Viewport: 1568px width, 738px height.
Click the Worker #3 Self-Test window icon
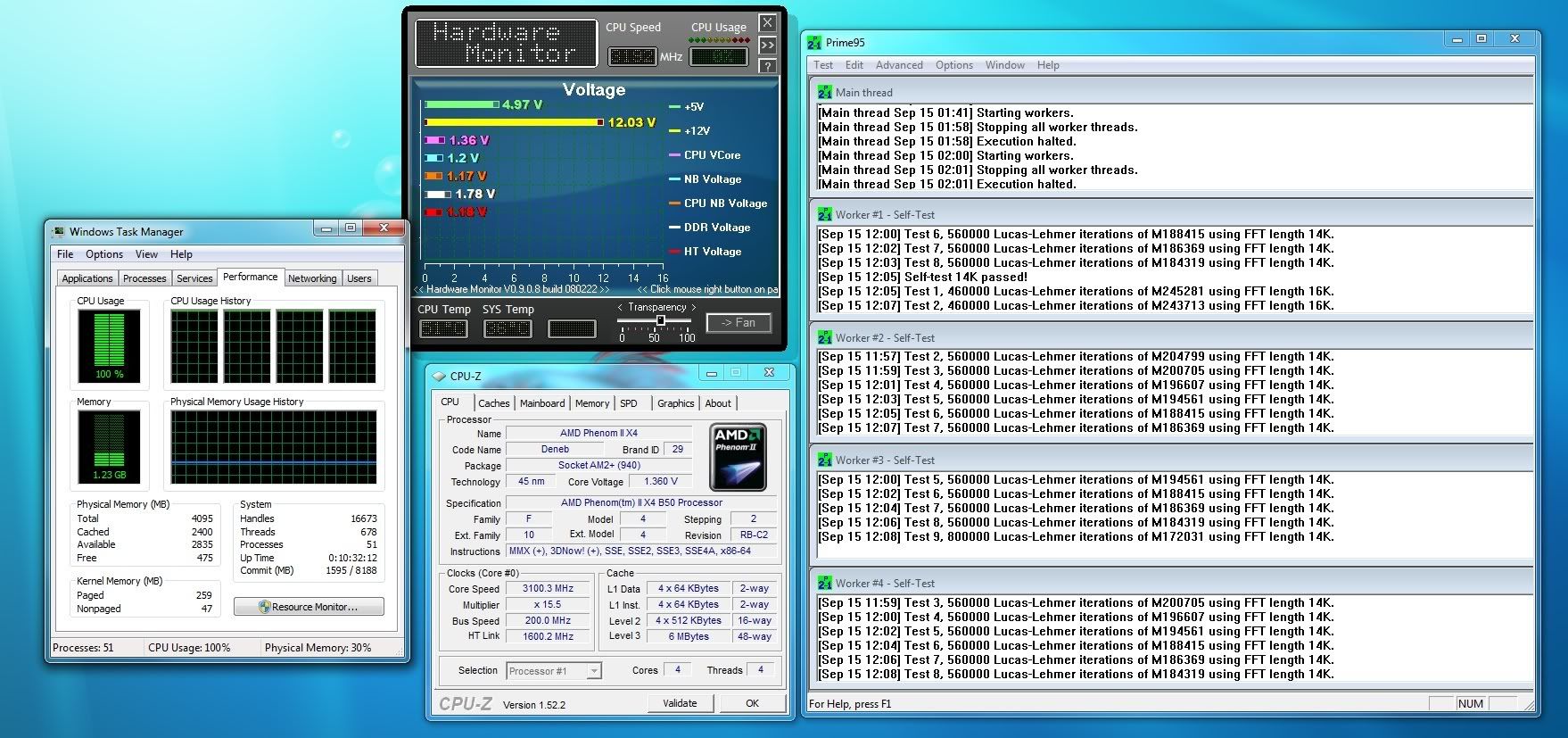click(825, 460)
